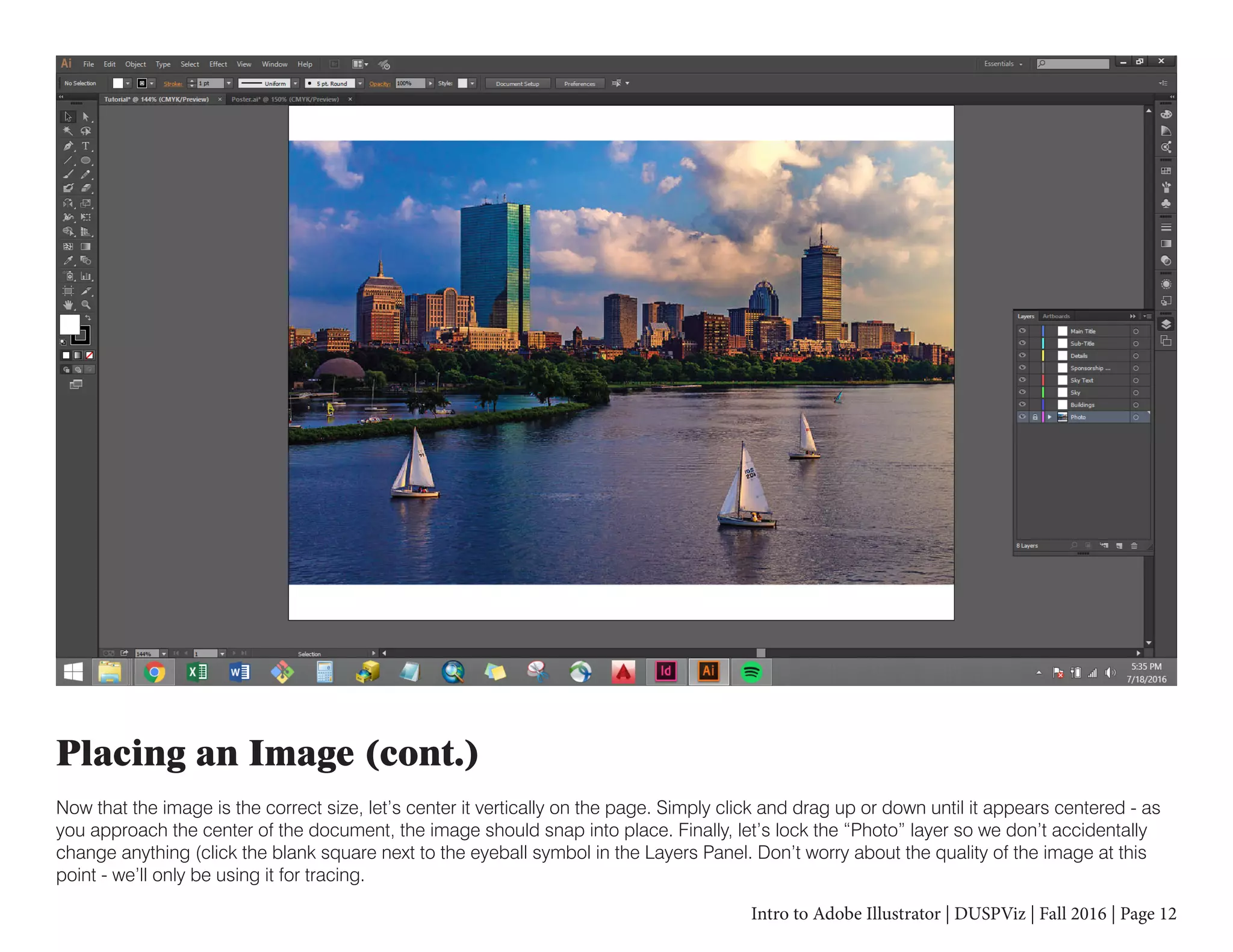Open the Swatches panel grid icon

[x=1166, y=171]
